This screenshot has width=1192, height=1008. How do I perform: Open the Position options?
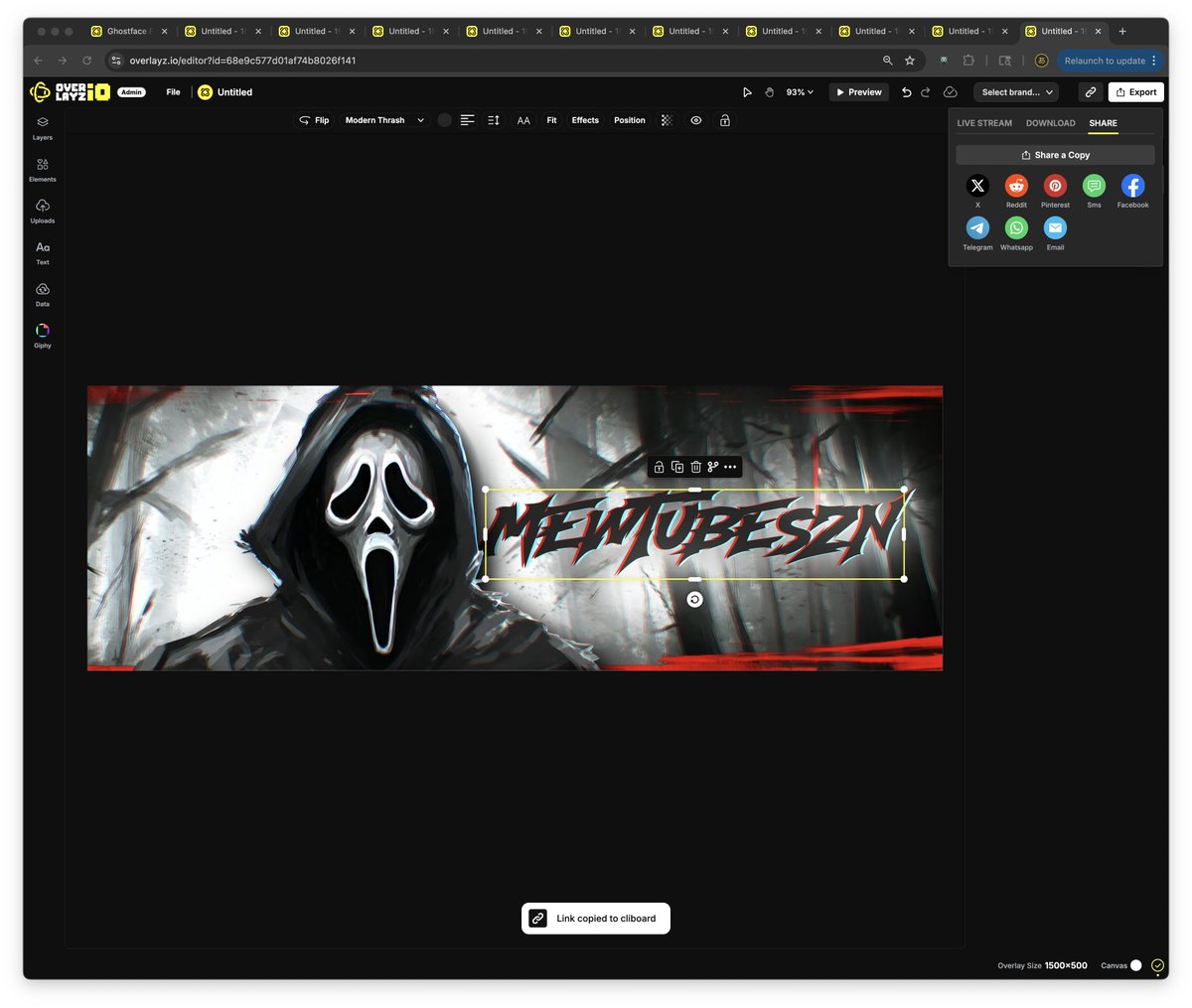point(630,120)
